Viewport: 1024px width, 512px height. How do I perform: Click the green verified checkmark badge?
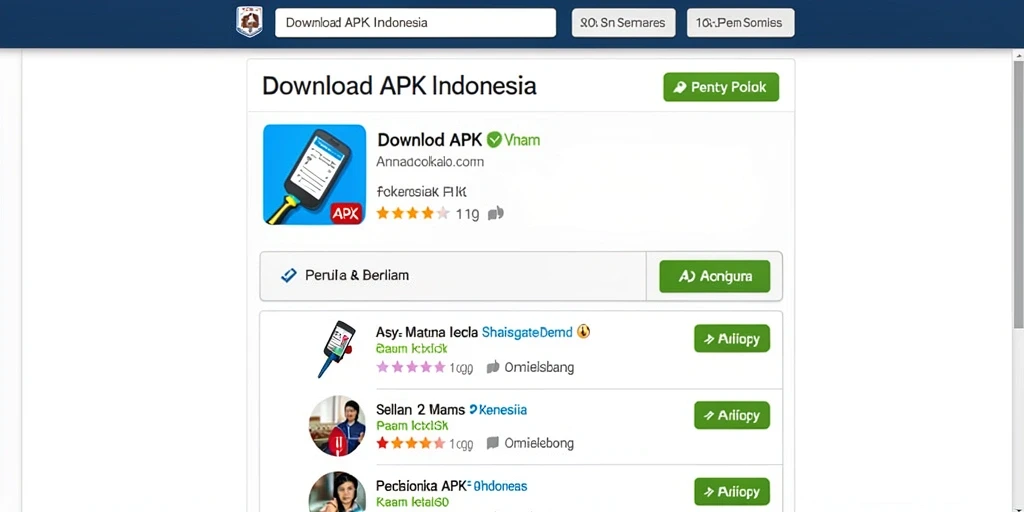click(x=494, y=139)
